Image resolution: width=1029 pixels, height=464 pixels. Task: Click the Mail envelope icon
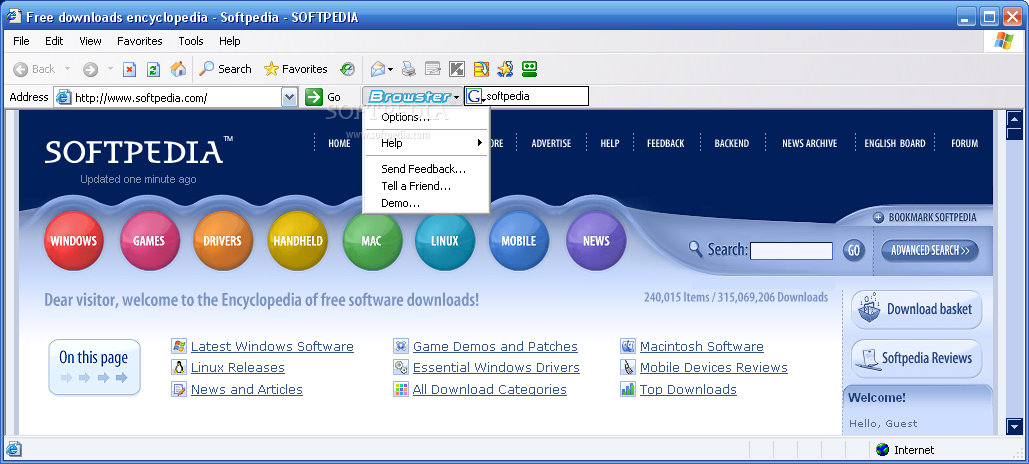pyautogui.click(x=377, y=69)
